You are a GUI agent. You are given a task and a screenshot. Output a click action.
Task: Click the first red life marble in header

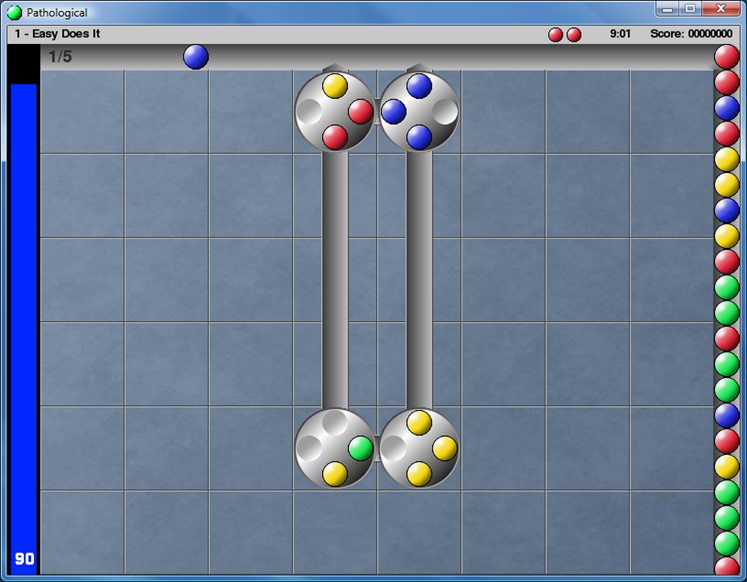coord(555,34)
